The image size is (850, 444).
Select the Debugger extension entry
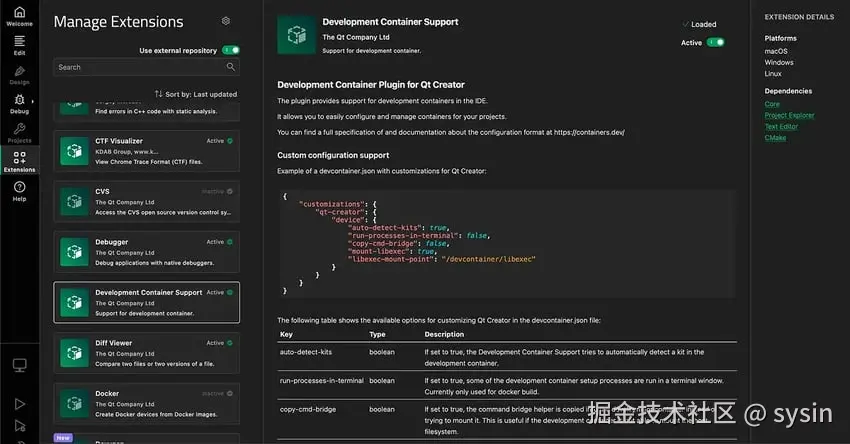tap(146, 252)
